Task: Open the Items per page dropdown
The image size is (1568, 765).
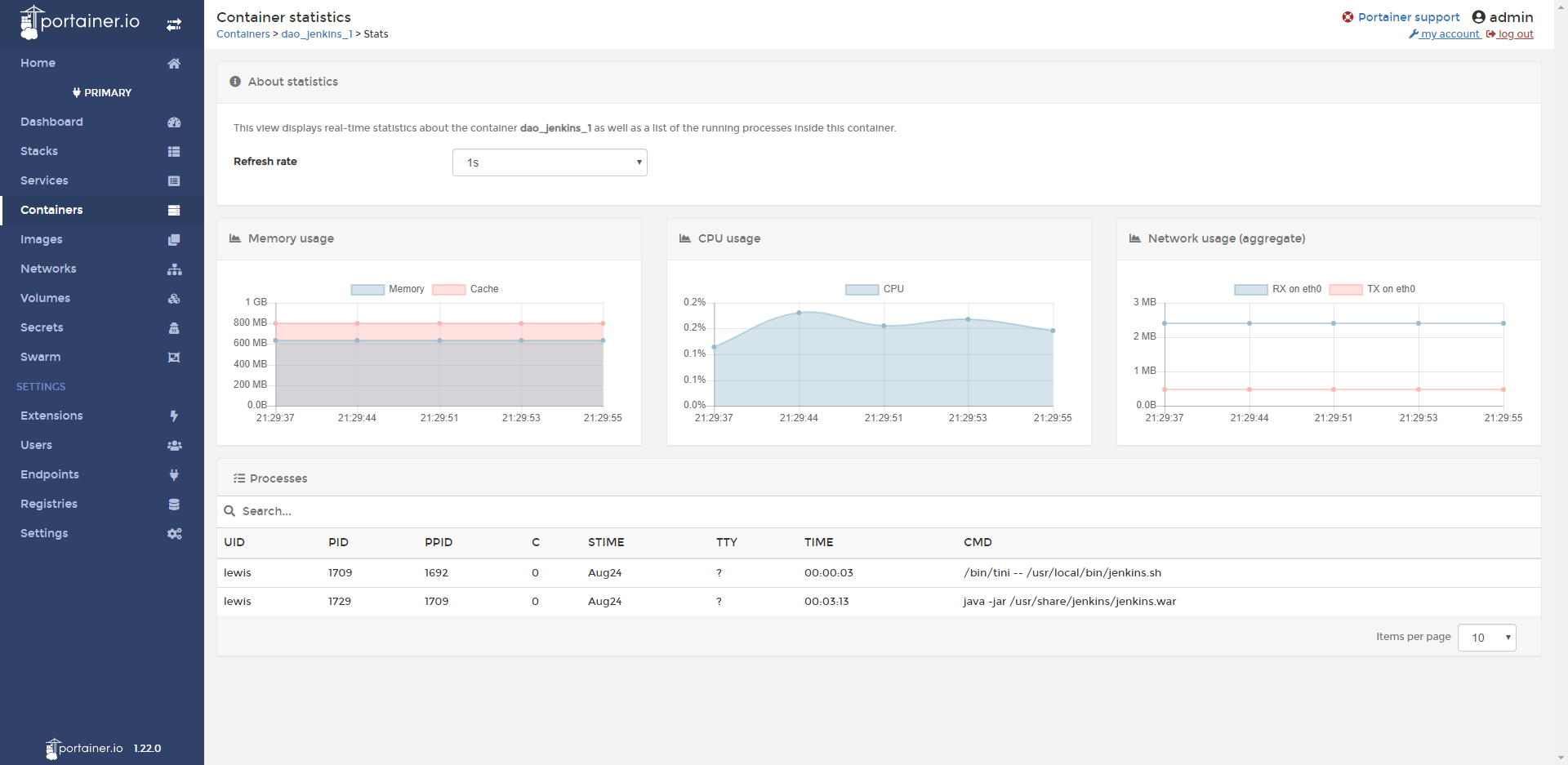Action: click(1486, 638)
